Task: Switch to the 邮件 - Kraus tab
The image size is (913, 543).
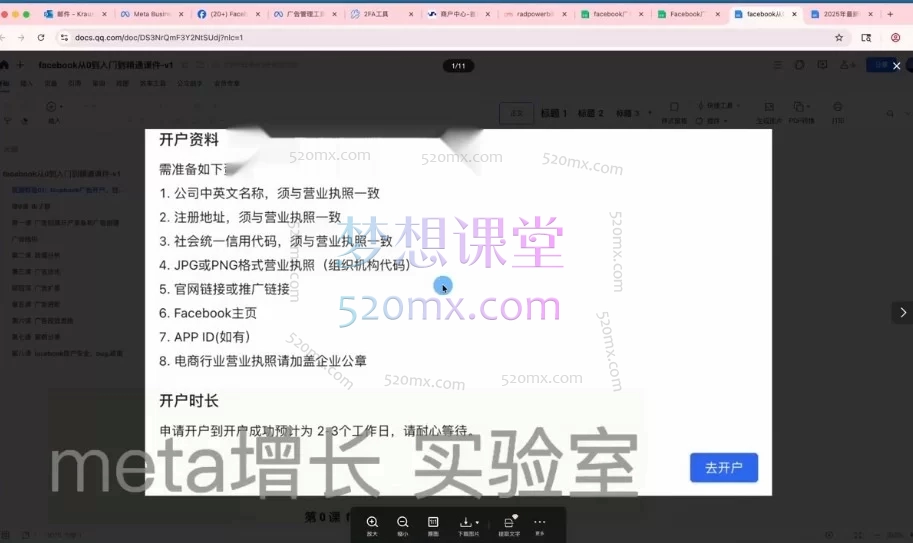Action: (x=75, y=14)
